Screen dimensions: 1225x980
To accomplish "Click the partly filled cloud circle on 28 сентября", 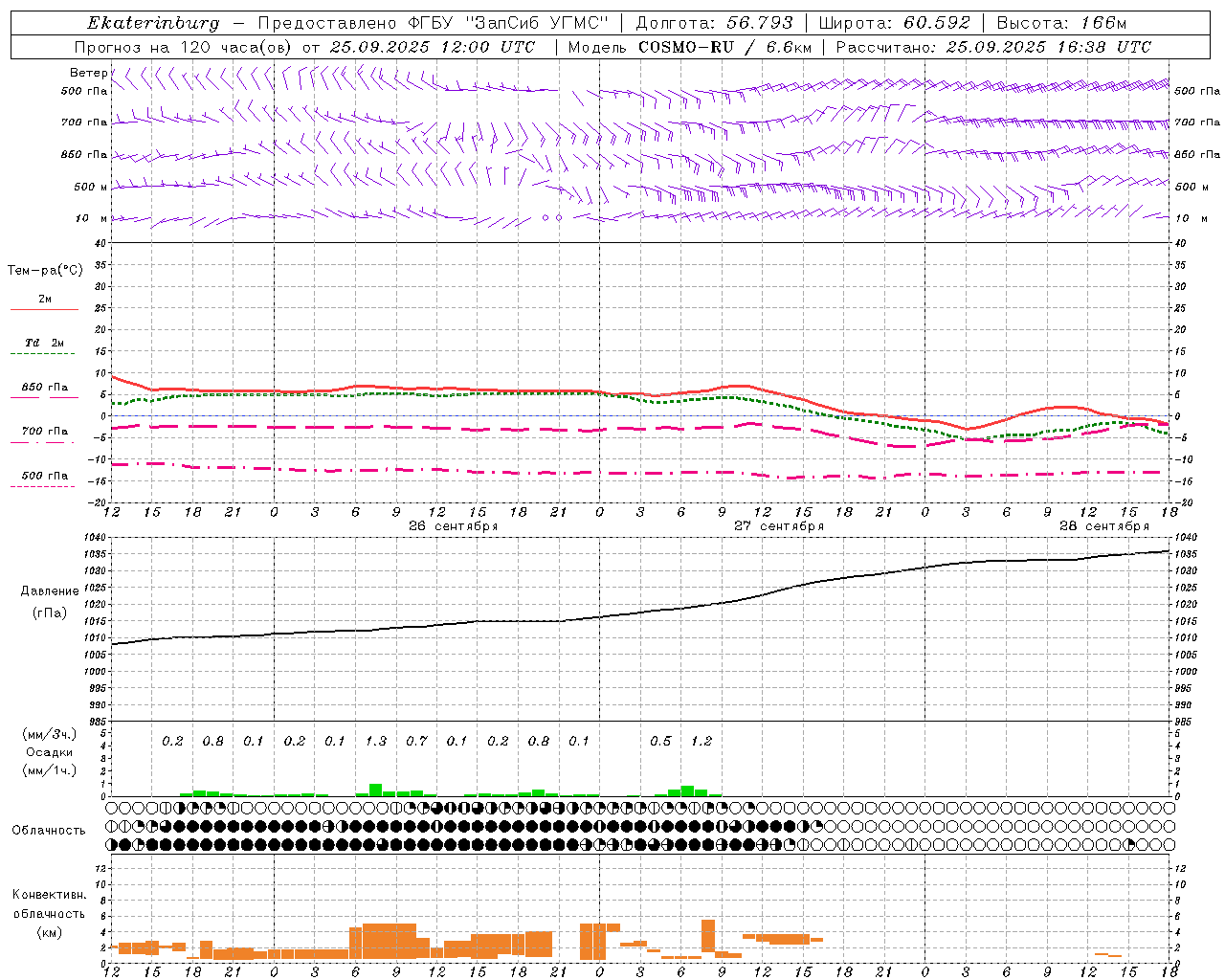I will pos(1129,844).
